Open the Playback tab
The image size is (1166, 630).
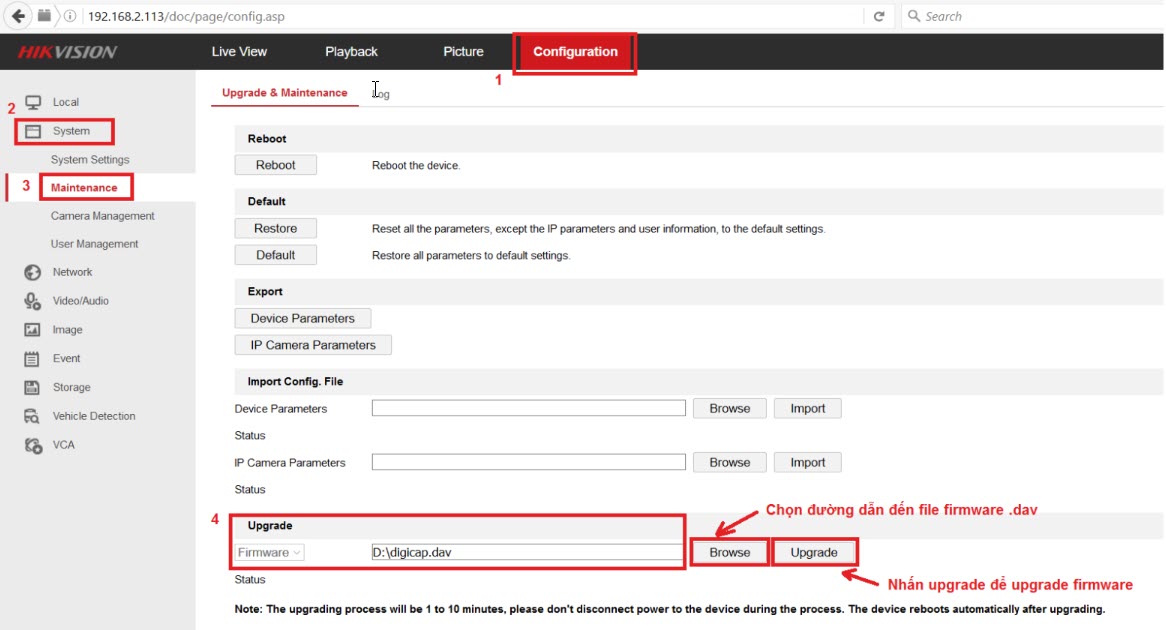tap(351, 52)
